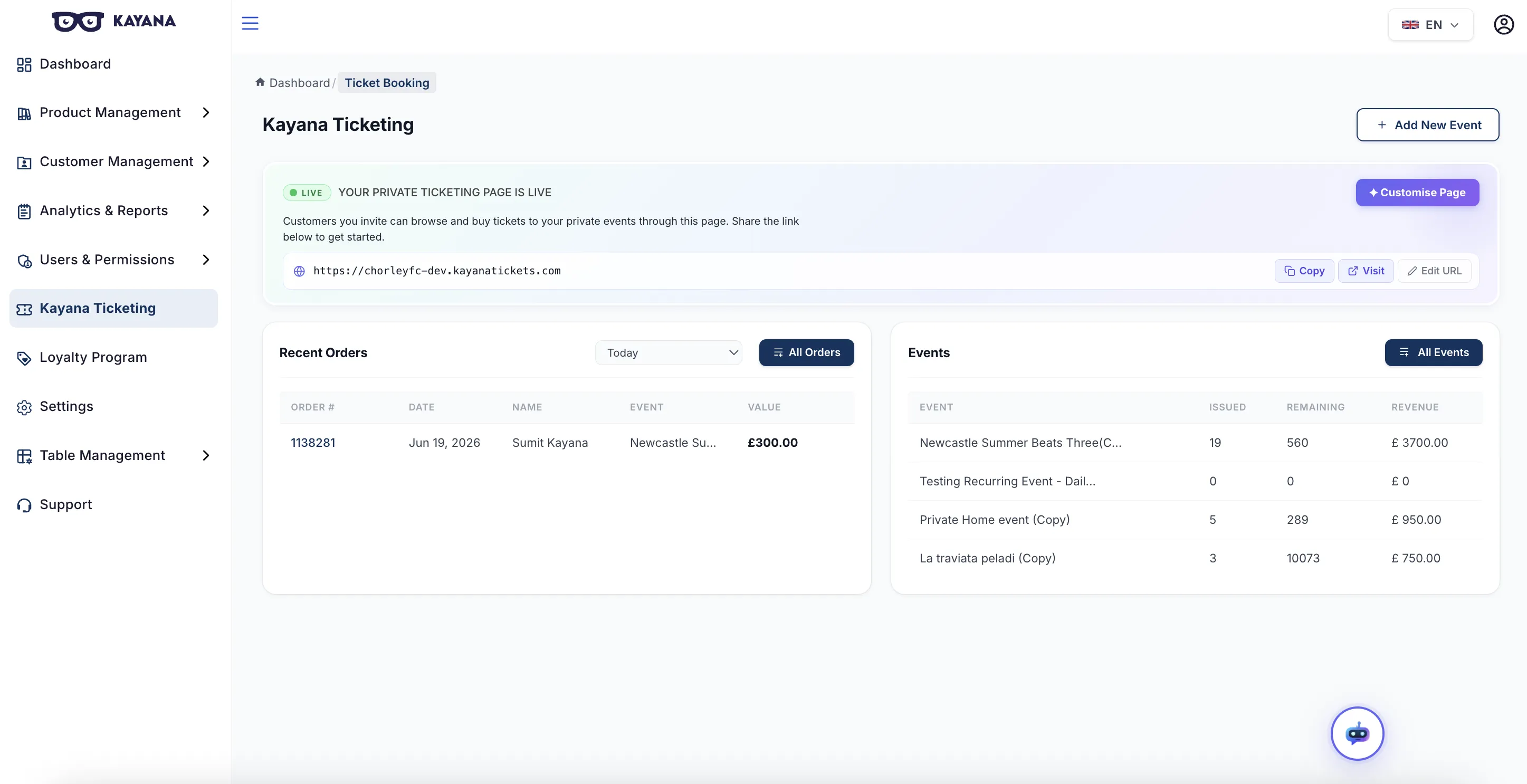The height and width of the screenshot is (784, 1527).
Task: Expand the Product Management chevron
Action: click(x=206, y=112)
